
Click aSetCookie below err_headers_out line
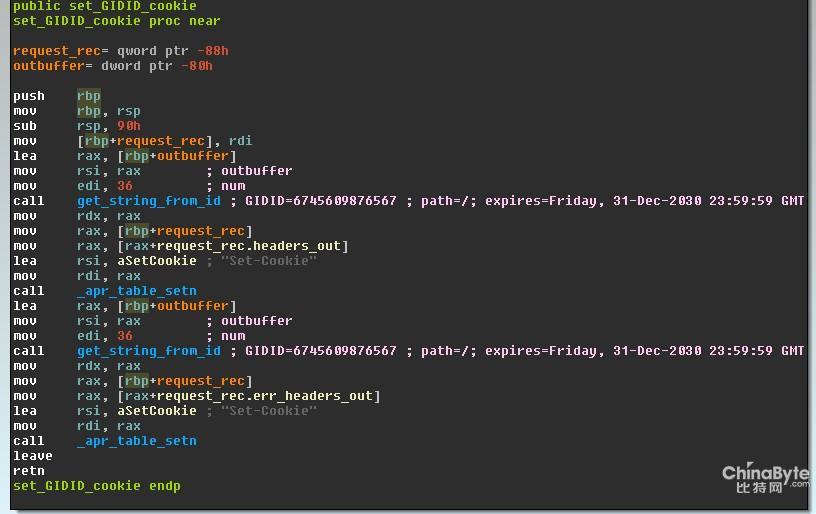coord(157,411)
